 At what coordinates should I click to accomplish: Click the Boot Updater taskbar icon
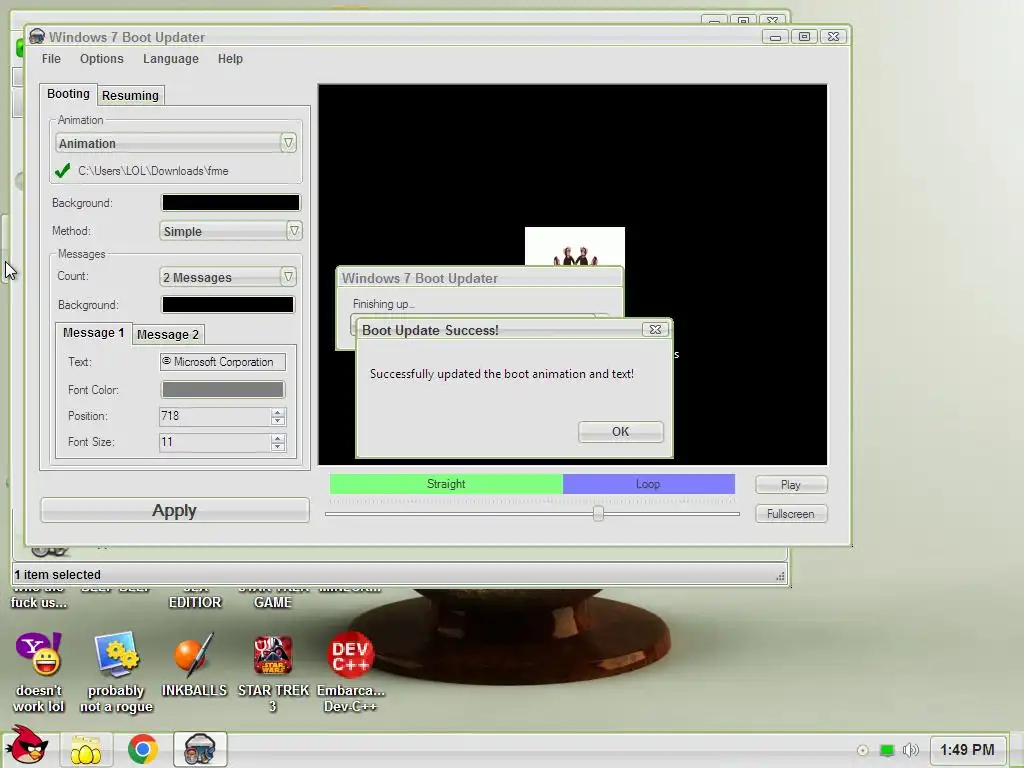tap(200, 749)
